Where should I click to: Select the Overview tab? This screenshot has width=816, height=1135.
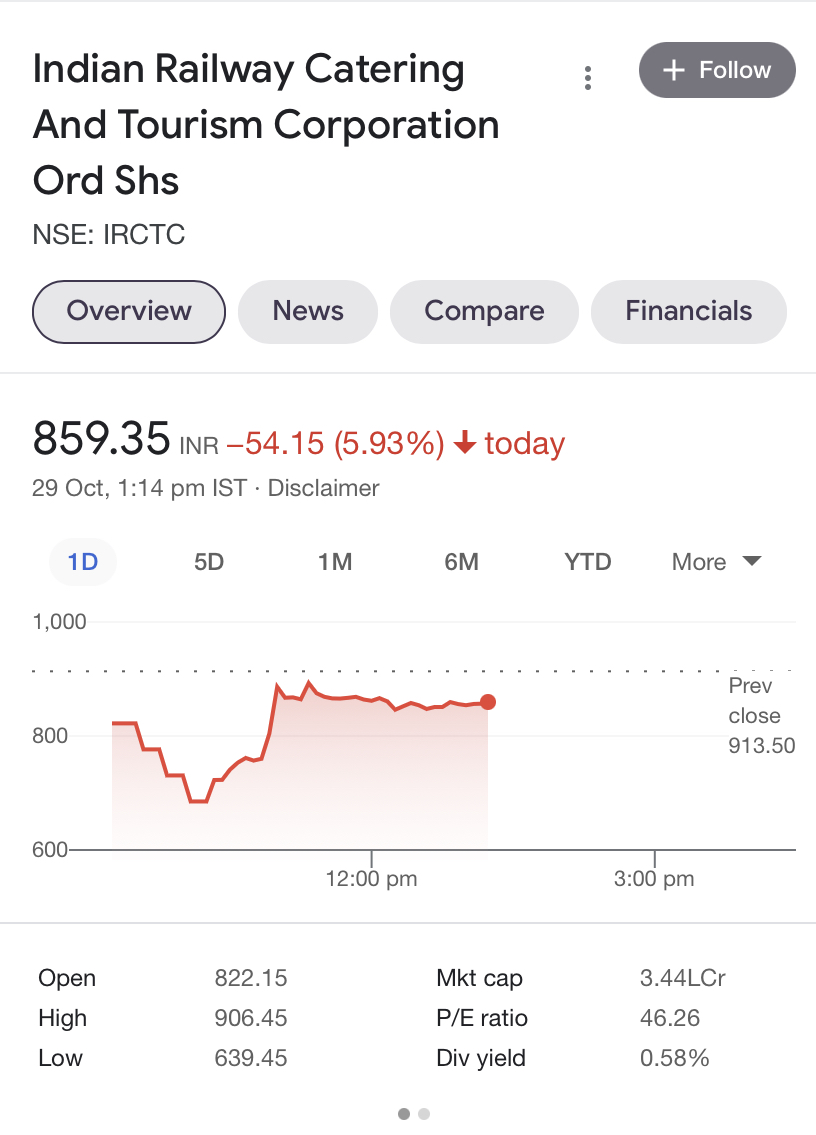(x=129, y=311)
